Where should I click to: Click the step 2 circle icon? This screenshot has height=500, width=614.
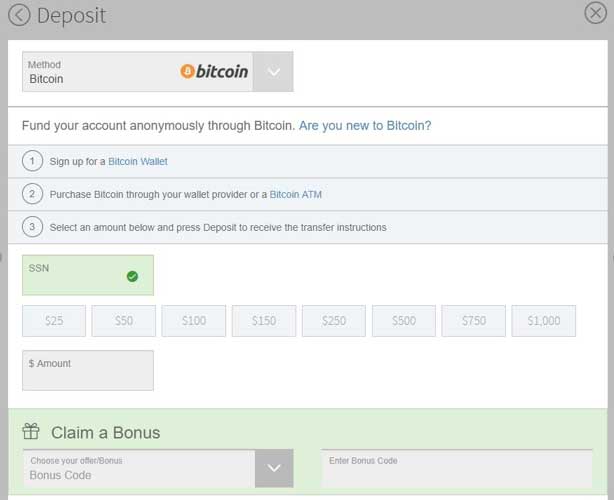[33, 194]
